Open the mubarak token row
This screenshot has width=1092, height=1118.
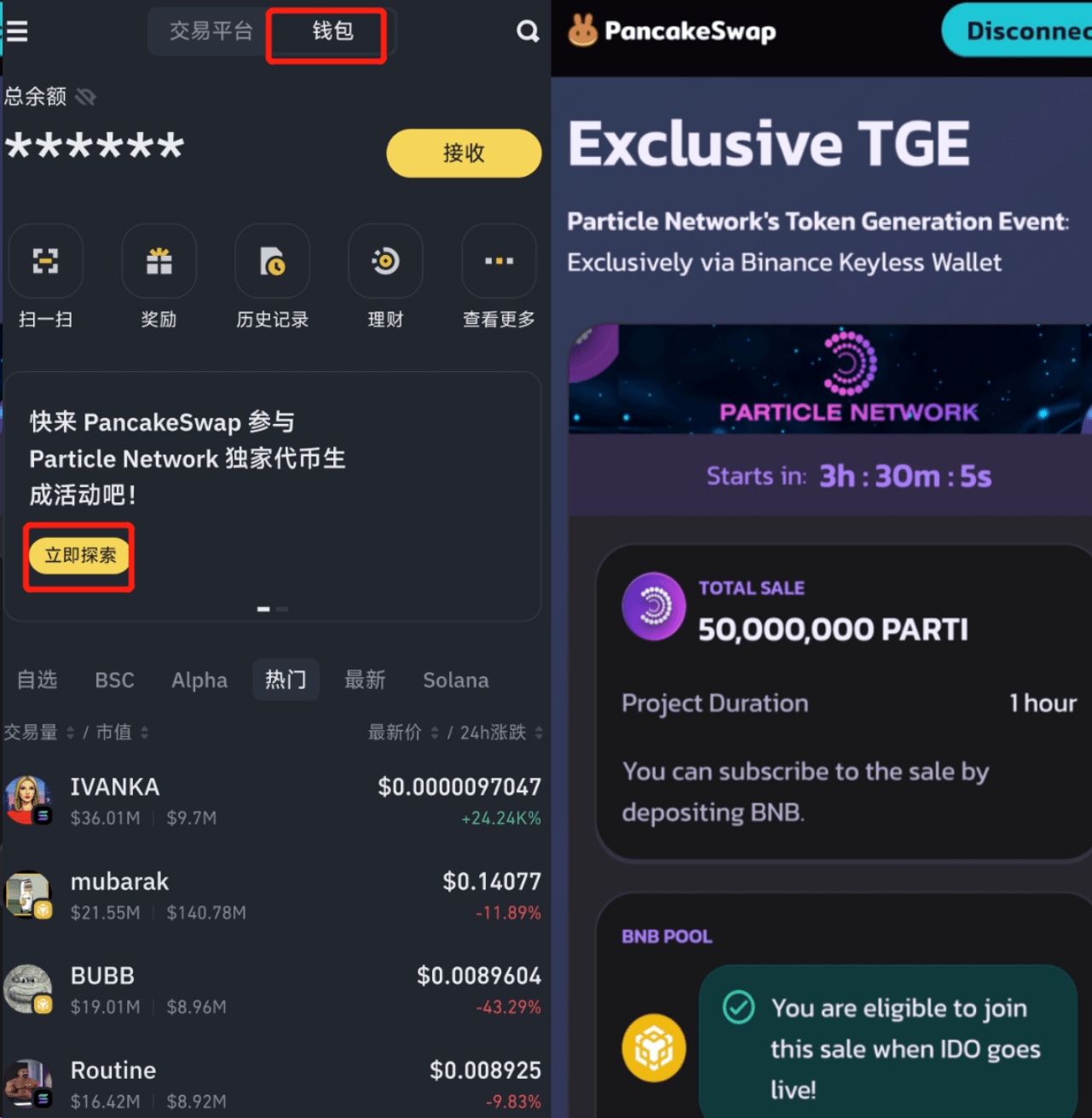tap(273, 895)
